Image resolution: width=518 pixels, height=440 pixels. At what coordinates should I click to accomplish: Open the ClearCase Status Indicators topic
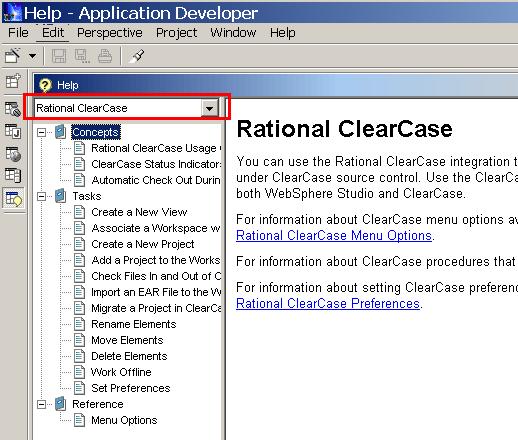click(x=156, y=164)
